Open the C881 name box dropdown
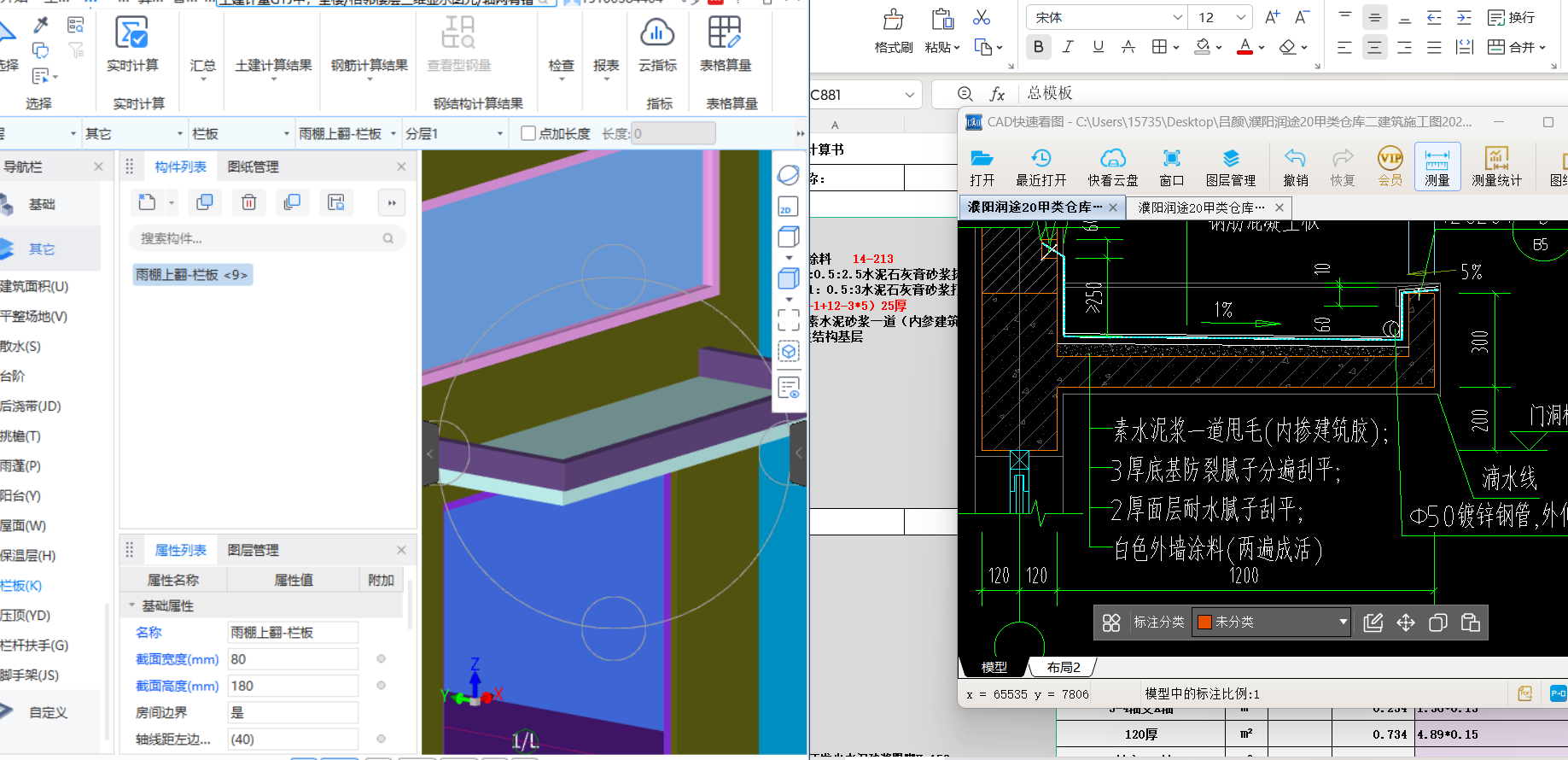1568x760 pixels. 910,95
